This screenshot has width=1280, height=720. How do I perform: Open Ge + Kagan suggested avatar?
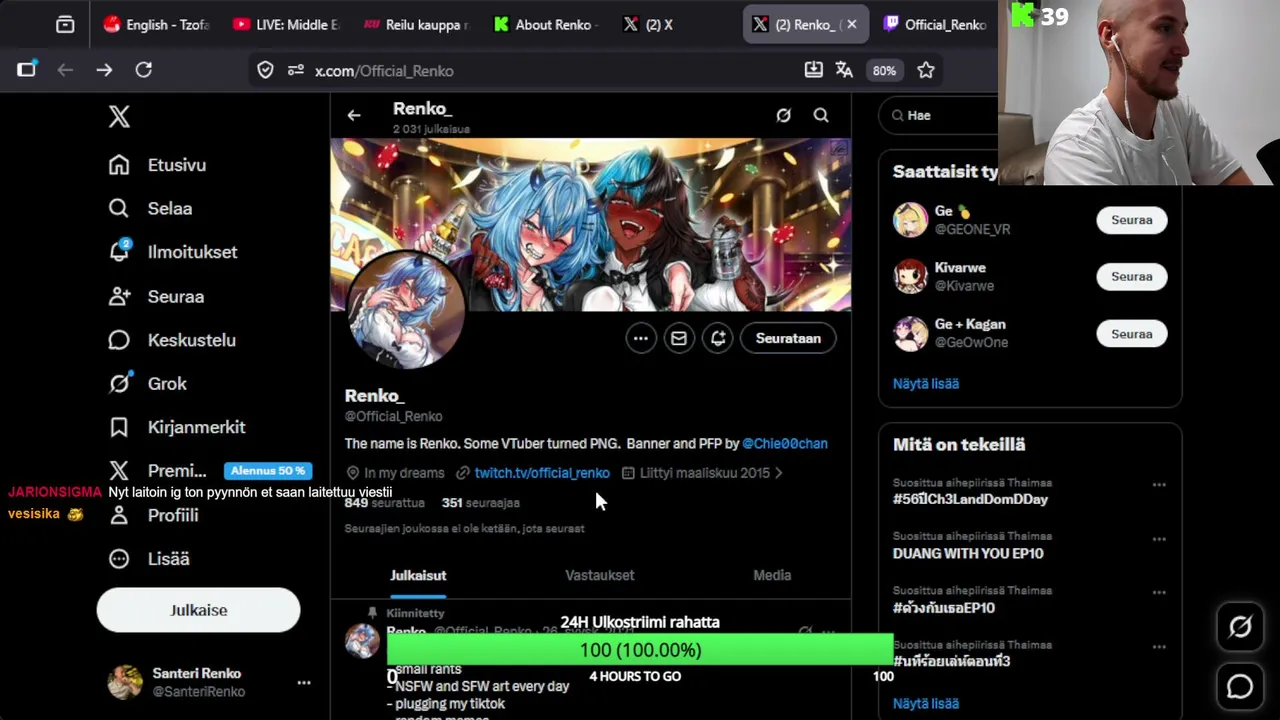click(x=910, y=334)
